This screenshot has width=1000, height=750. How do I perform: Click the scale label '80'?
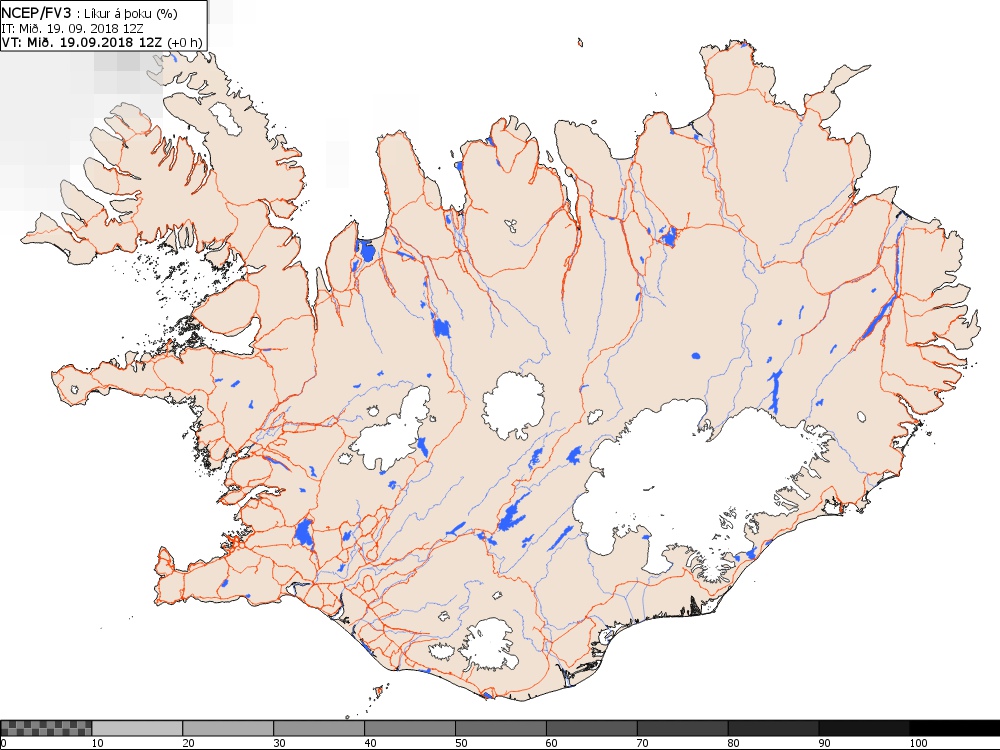(734, 743)
